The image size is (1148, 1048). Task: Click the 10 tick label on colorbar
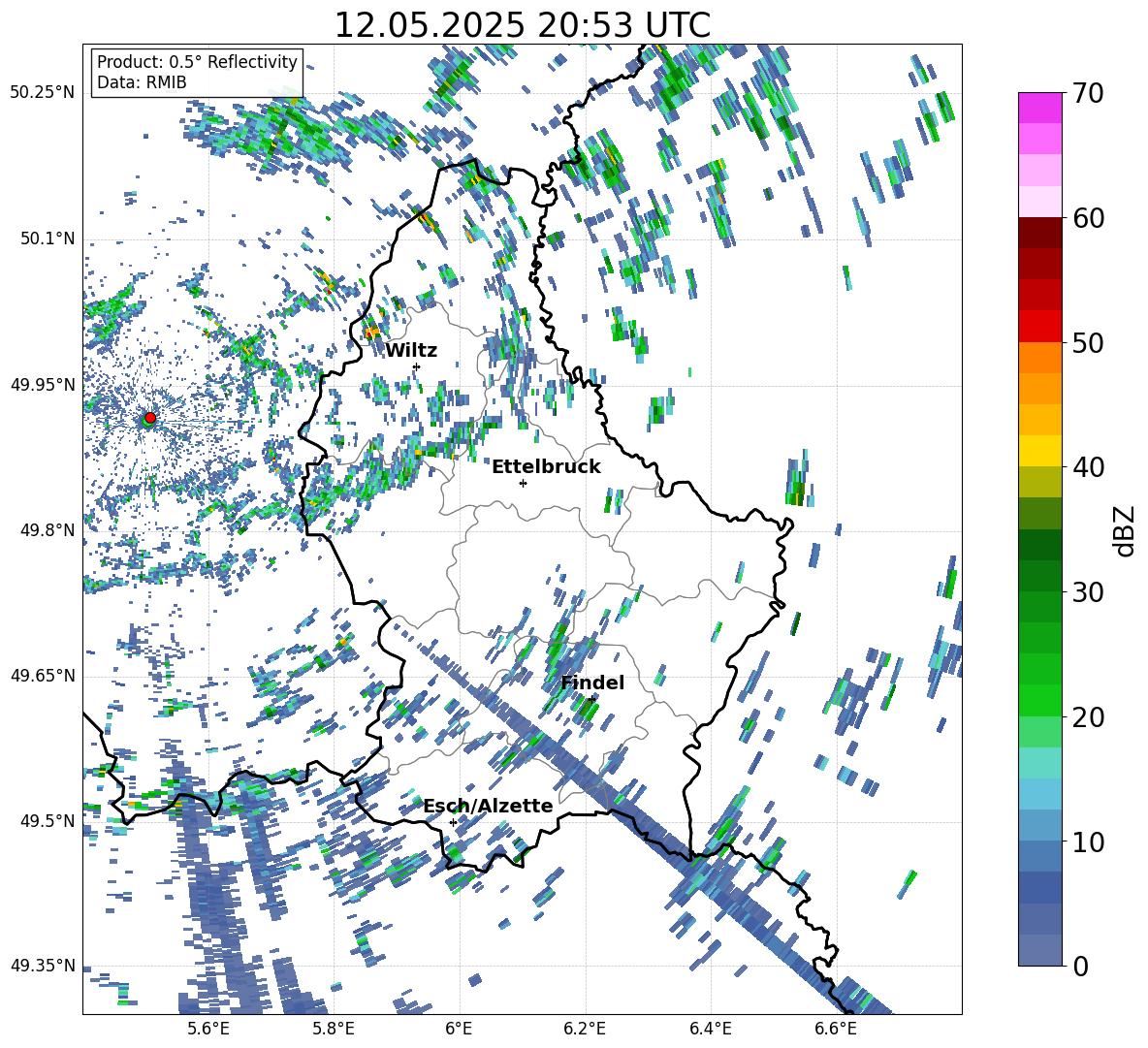pos(1087,842)
